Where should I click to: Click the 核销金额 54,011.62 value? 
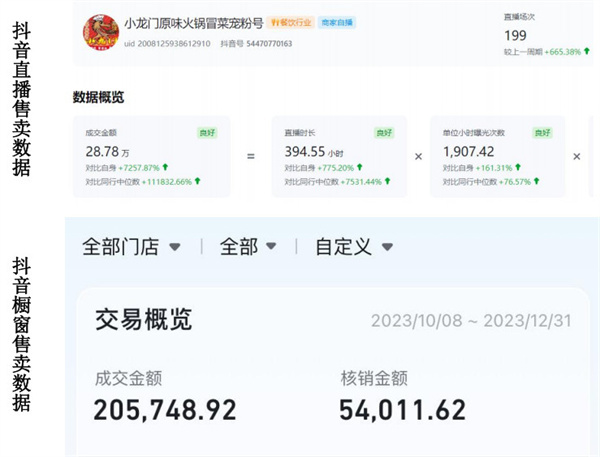pyautogui.click(x=403, y=410)
